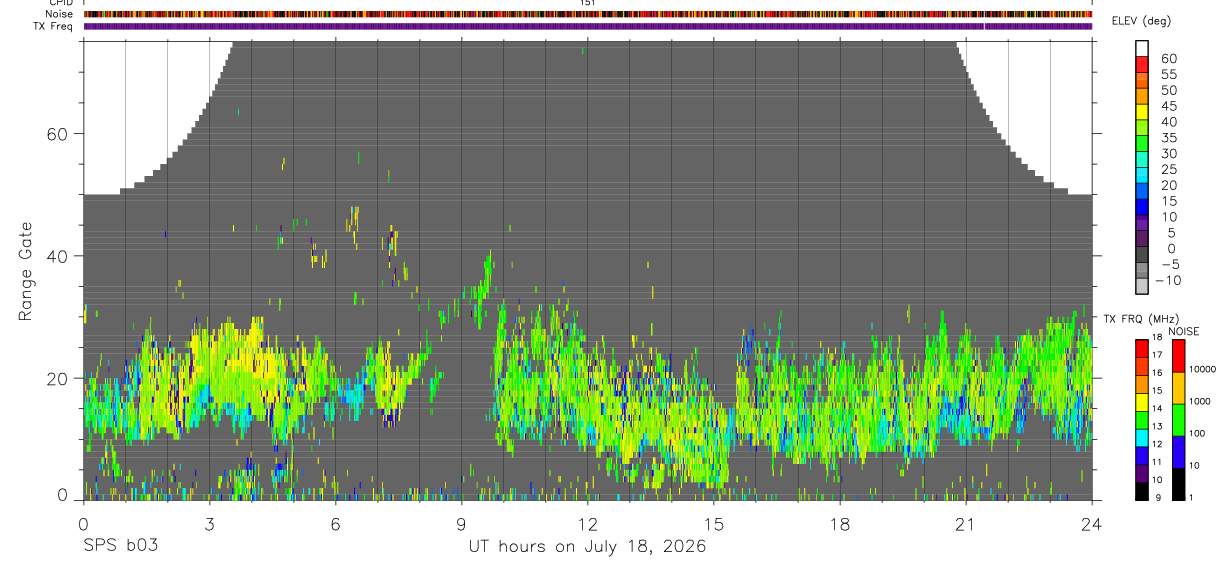The width and height of the screenshot is (1228, 567).
Task: Click the 21 UT hour tick label
Action: 966,524
